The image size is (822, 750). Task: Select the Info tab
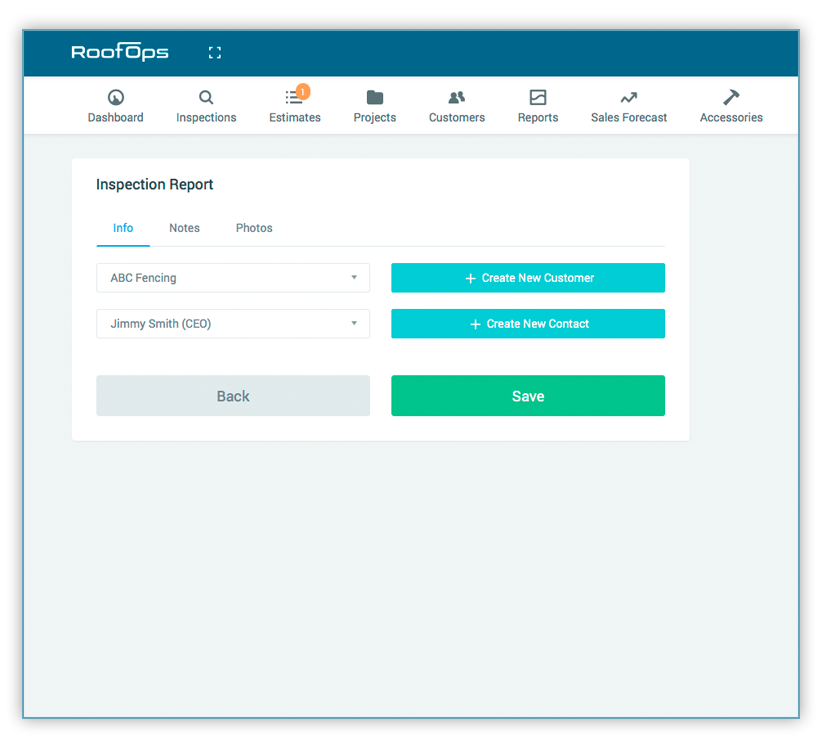click(x=123, y=228)
